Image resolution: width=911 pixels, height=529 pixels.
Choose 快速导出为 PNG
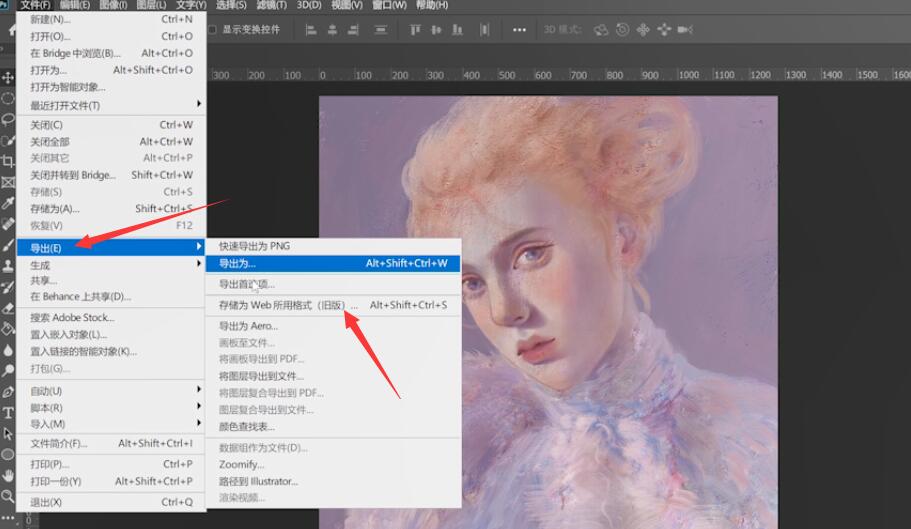click(x=333, y=246)
